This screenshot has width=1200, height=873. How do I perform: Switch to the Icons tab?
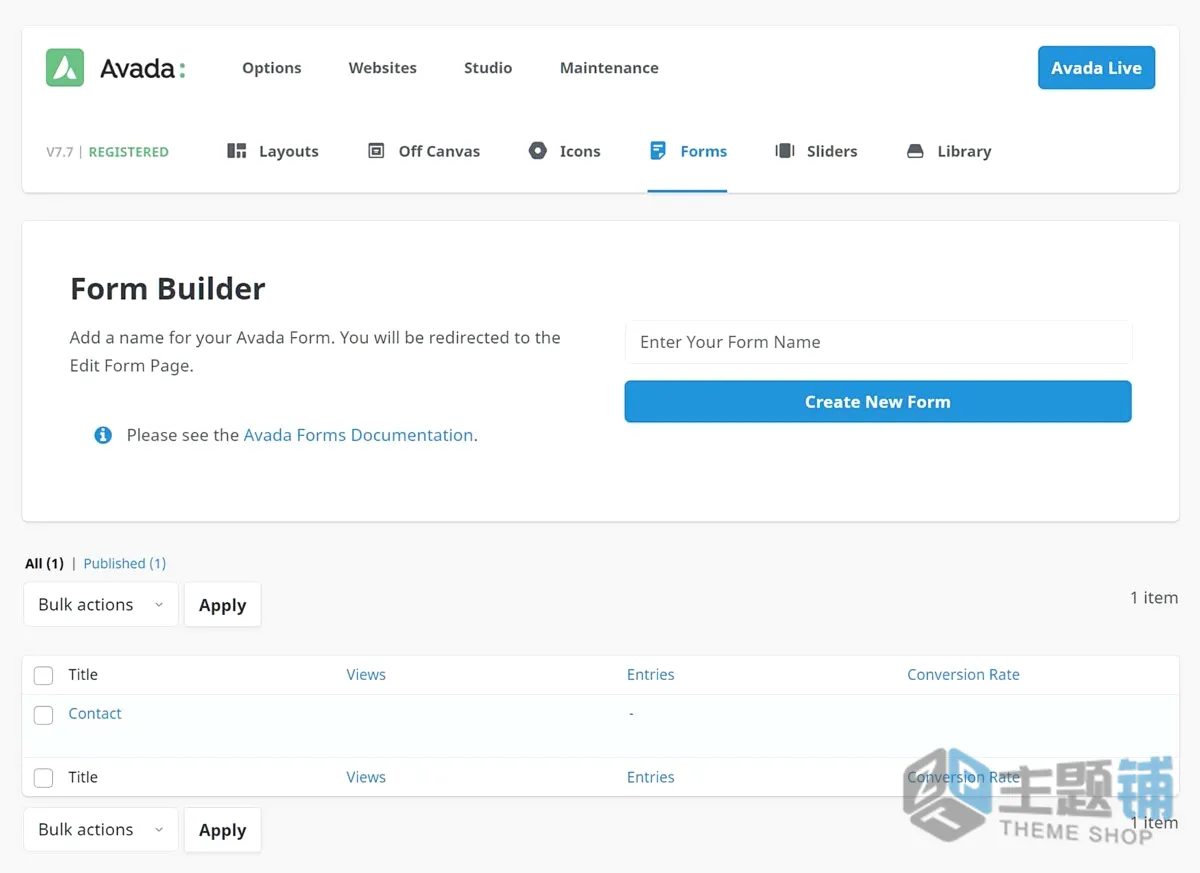[565, 151]
